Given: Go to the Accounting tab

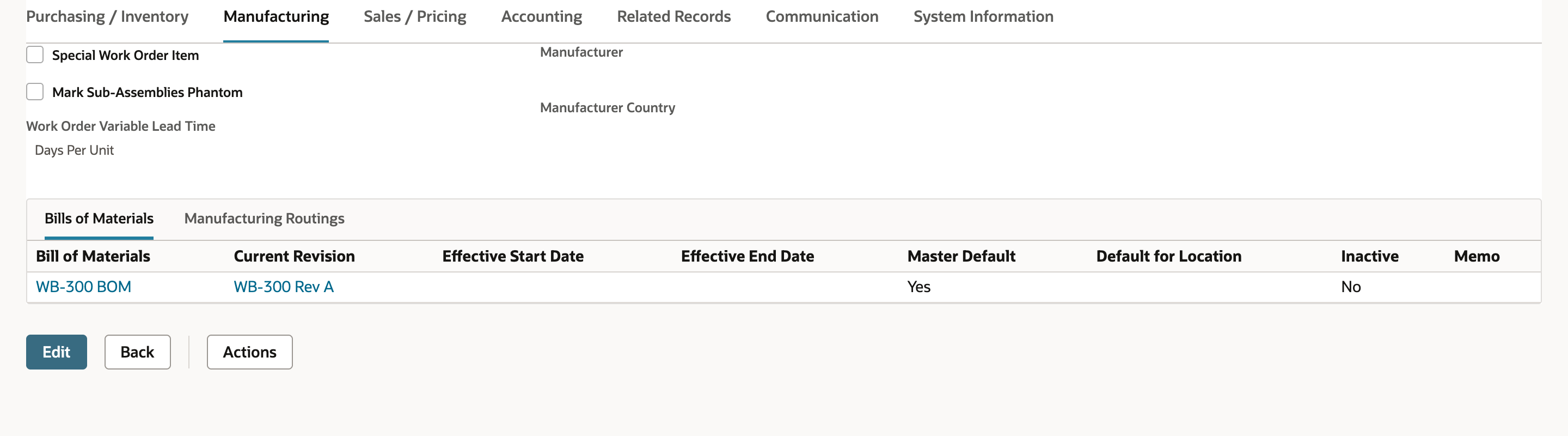Looking at the screenshot, I should click(542, 16).
